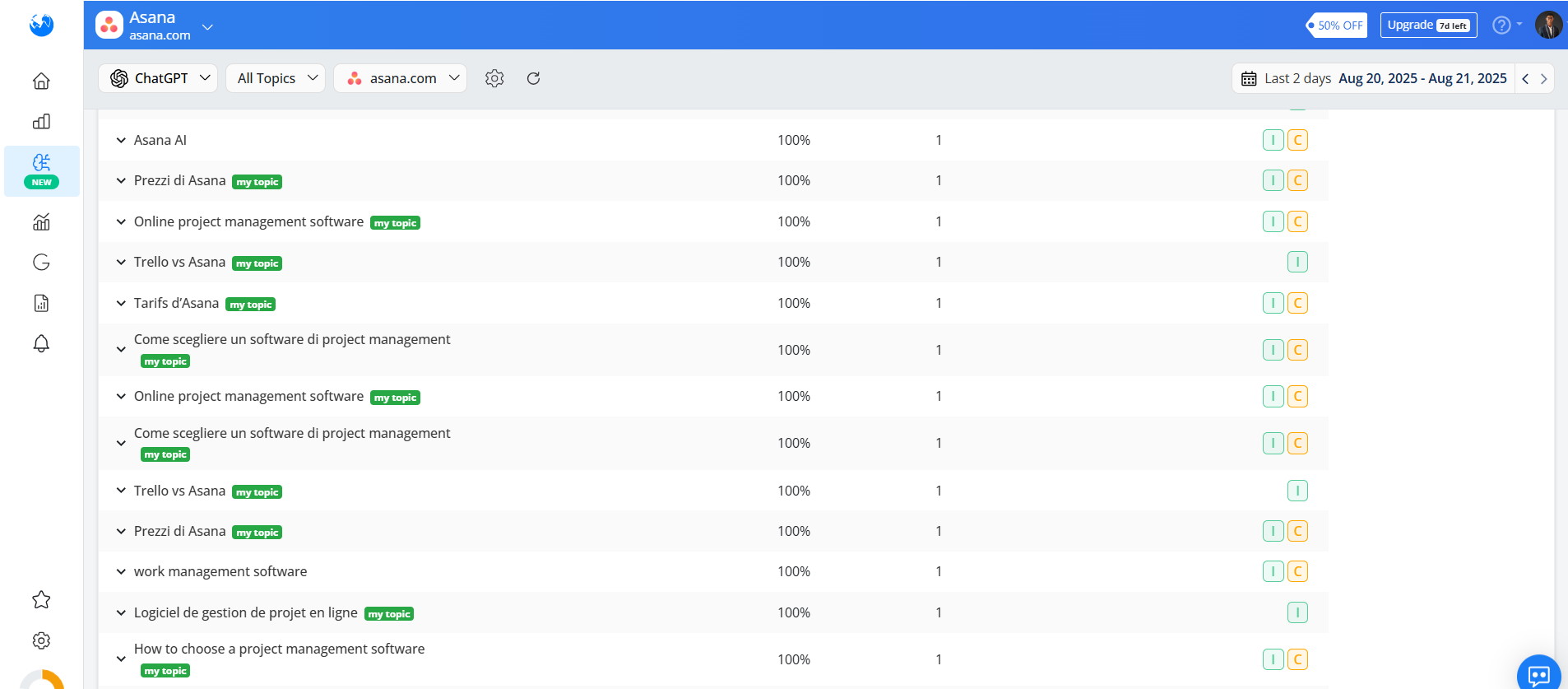Open the toolbar settings gear icon
This screenshot has width=1568, height=689.
[494, 78]
